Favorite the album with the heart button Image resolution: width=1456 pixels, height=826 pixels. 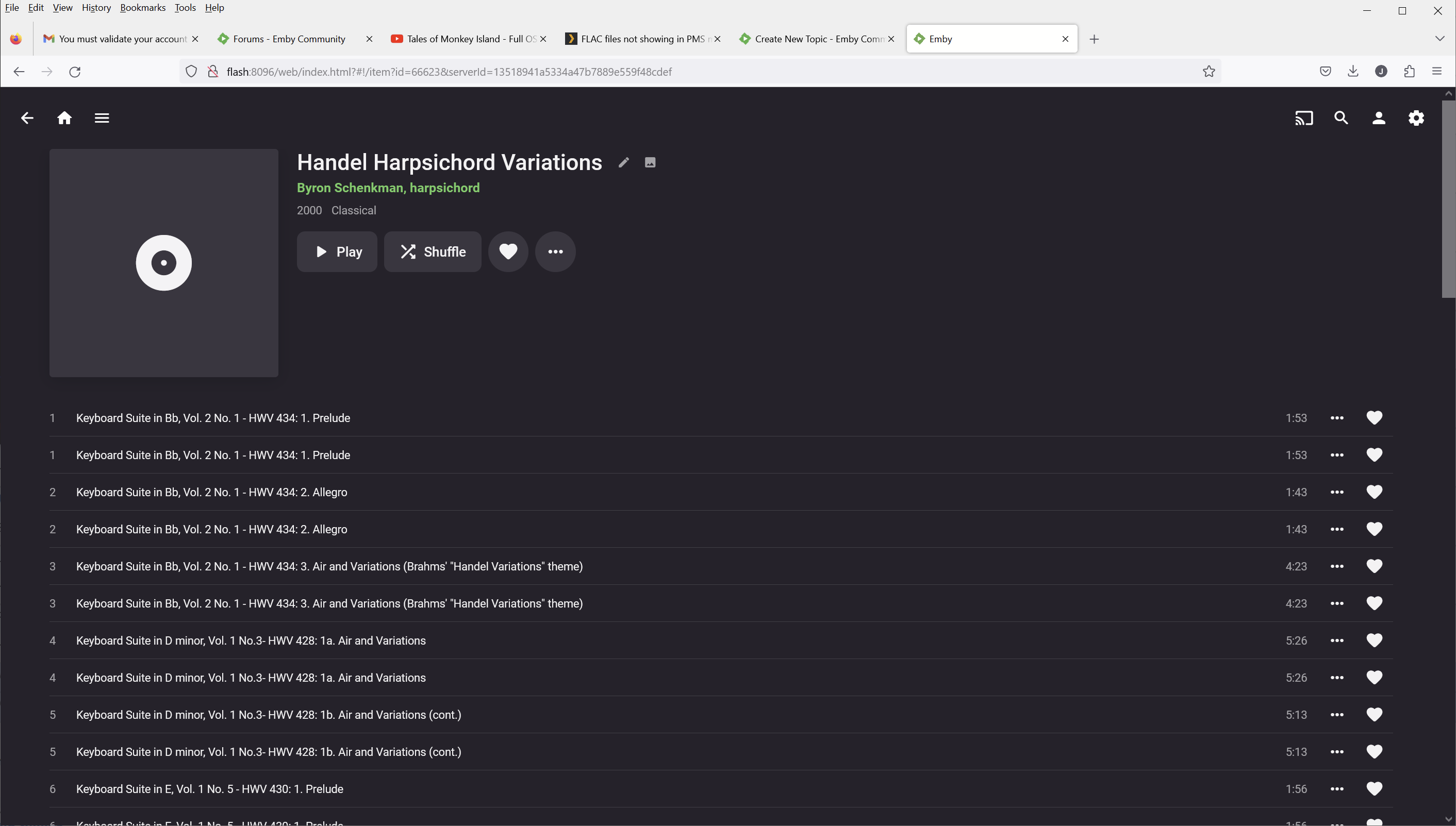508,251
